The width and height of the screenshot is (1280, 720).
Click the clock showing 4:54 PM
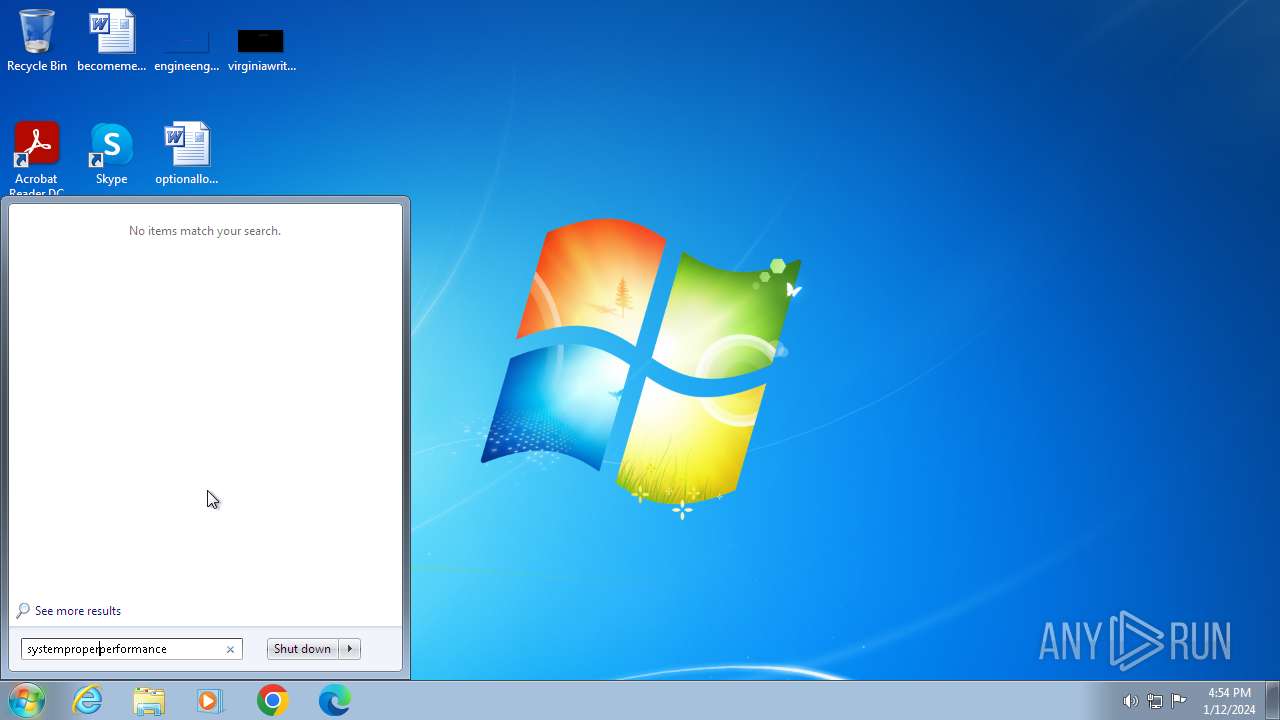tap(1229, 701)
